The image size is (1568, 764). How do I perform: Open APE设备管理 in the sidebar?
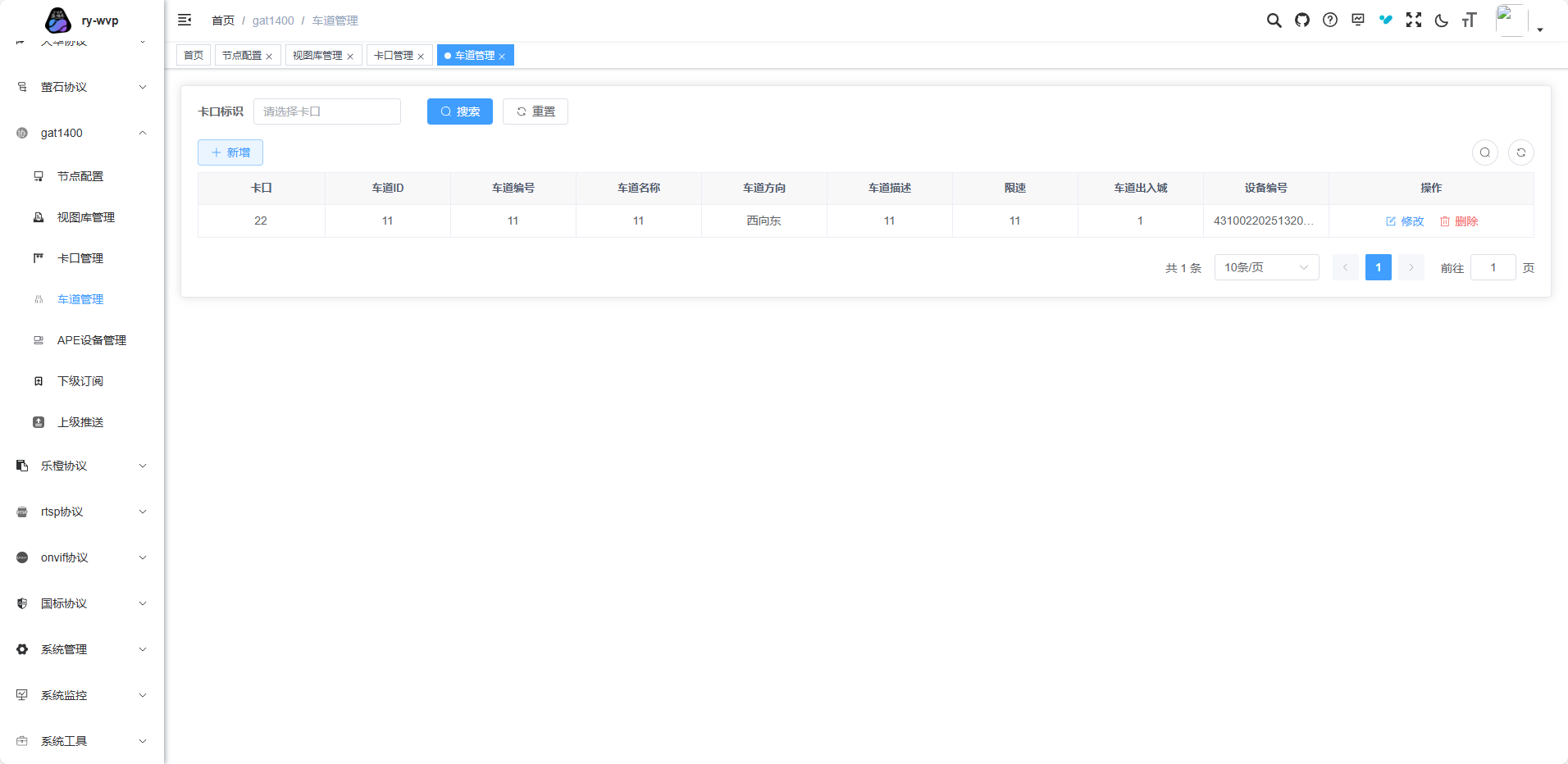click(91, 340)
